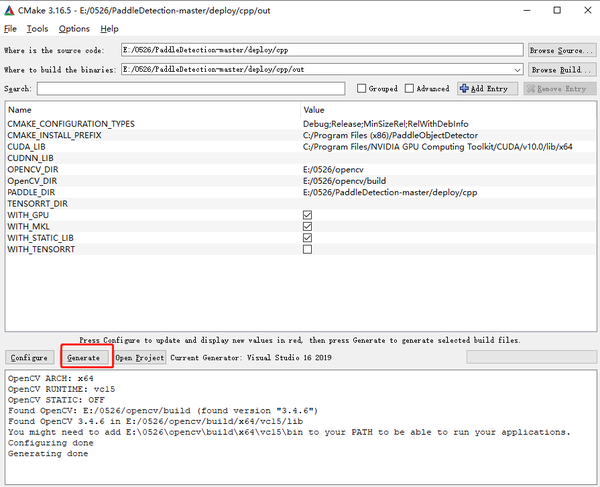Click the 'OpenCV RUNTIME: vc15' log line
Image resolution: width=600 pixels, height=487 pixels.
pos(62,389)
